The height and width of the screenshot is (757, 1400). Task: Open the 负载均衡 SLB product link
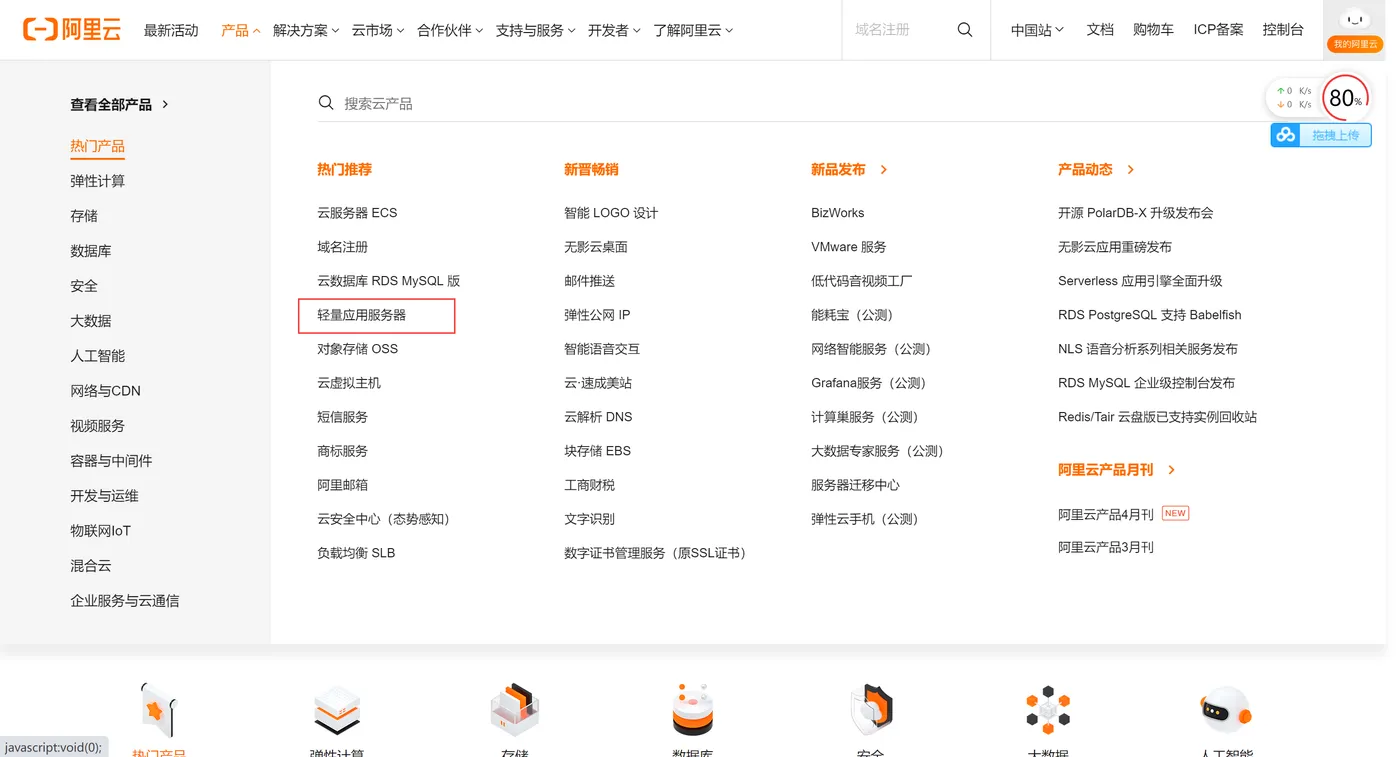[356, 553]
